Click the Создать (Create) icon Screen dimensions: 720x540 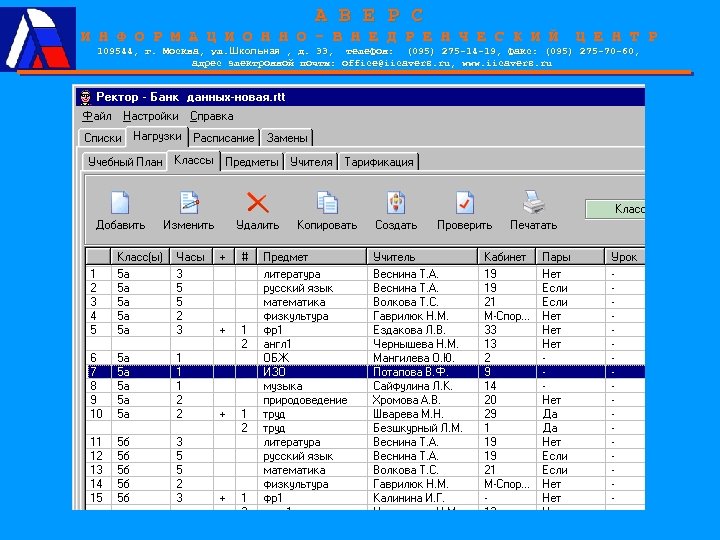pyautogui.click(x=396, y=202)
